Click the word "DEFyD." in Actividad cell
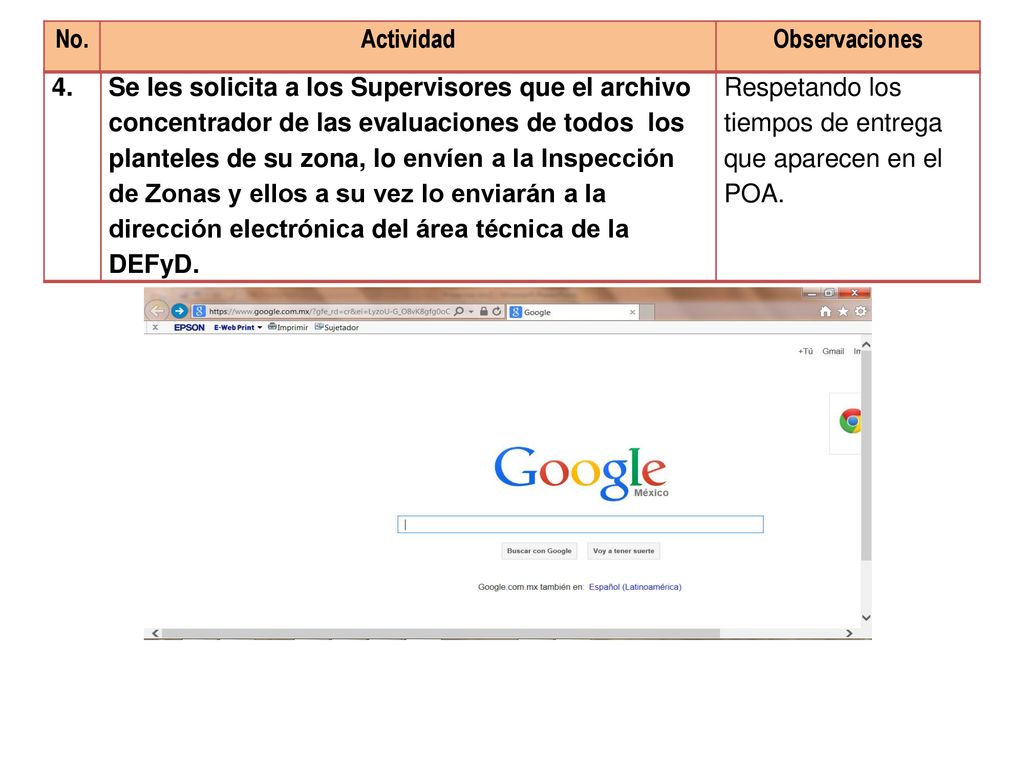This screenshot has height=768, width=1024. coord(153,264)
